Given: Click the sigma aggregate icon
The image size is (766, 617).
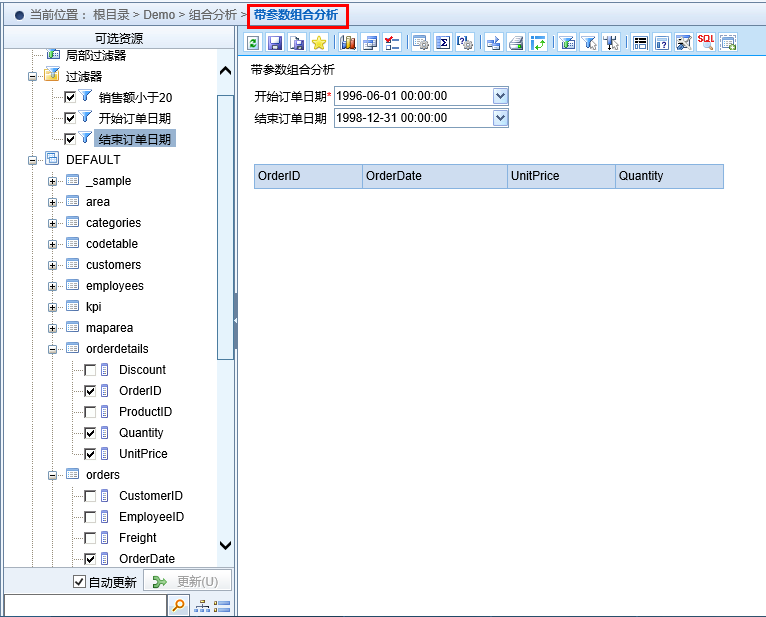Looking at the screenshot, I should point(443,43).
